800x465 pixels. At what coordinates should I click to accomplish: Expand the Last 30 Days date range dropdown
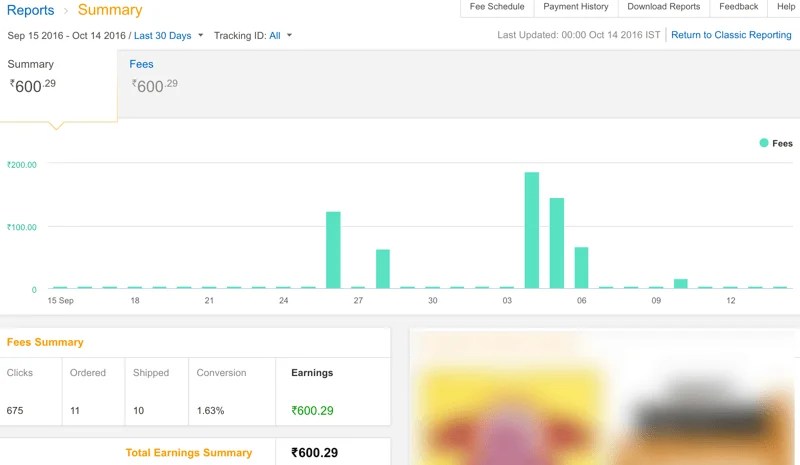(x=168, y=36)
